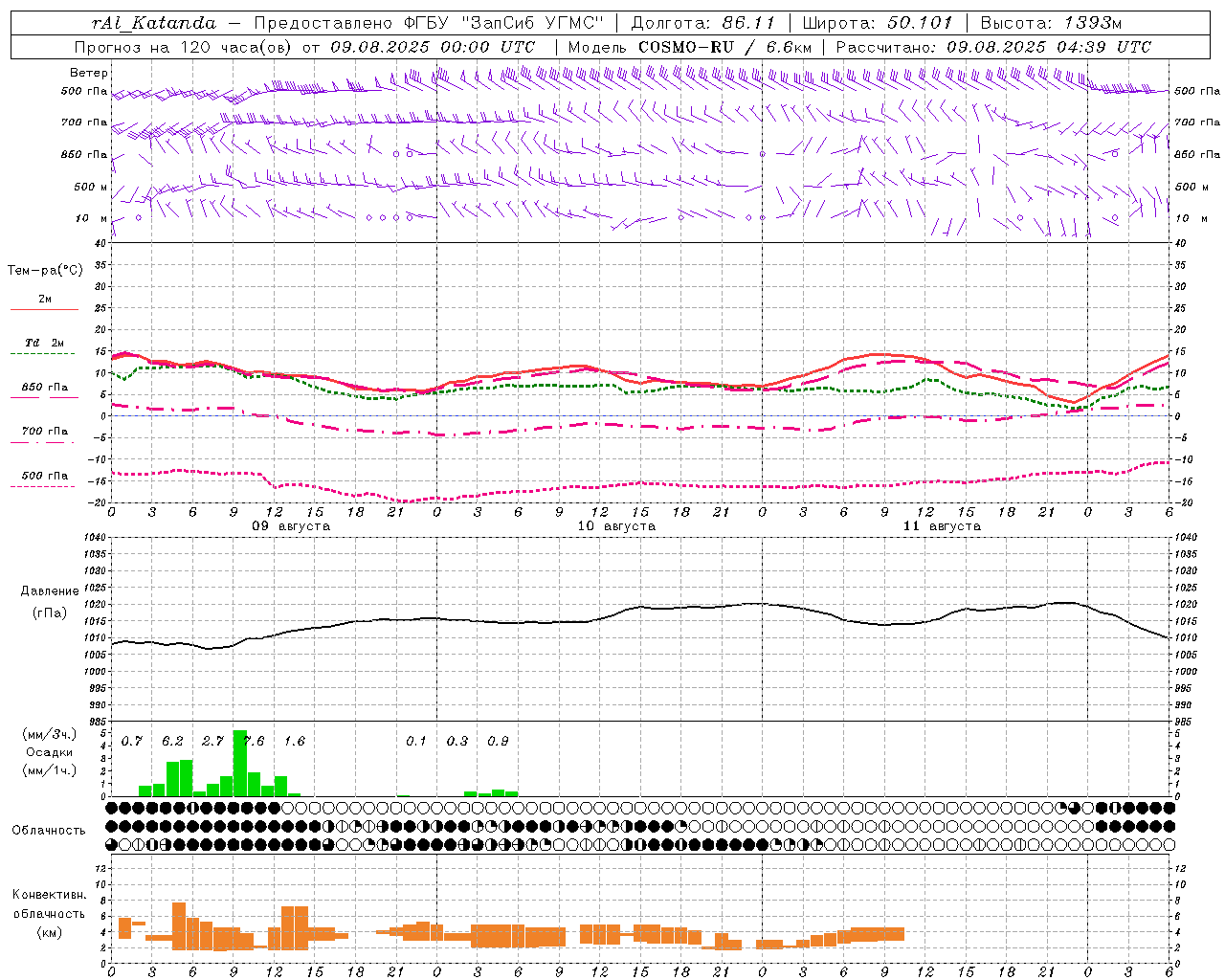
Task: Click the 3-hour precipitation value 7.6
Action: pos(254,742)
